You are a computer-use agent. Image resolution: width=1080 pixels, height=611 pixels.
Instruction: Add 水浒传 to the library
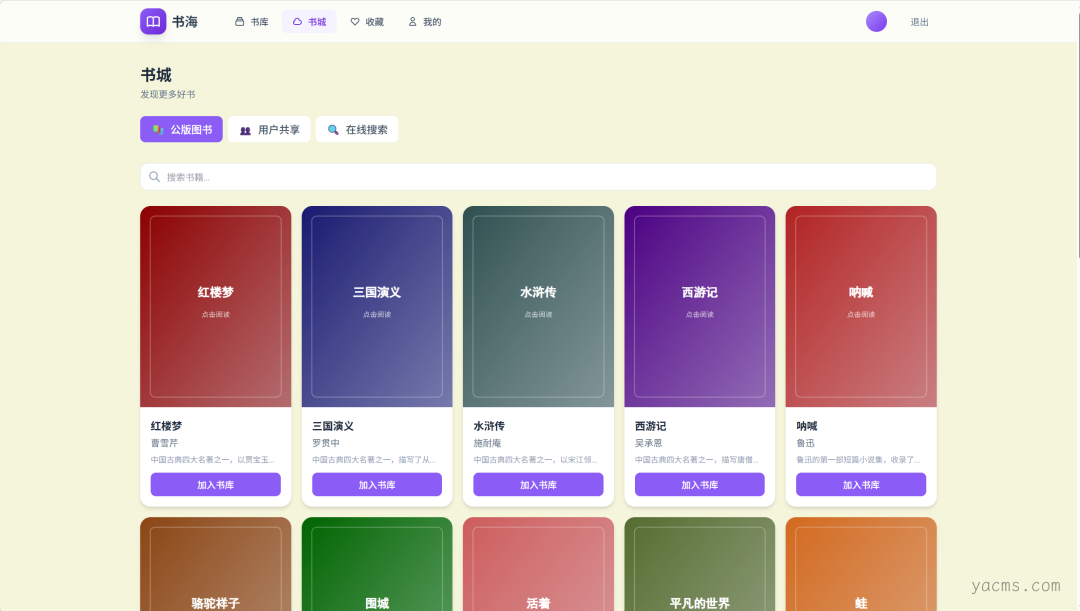pos(538,485)
